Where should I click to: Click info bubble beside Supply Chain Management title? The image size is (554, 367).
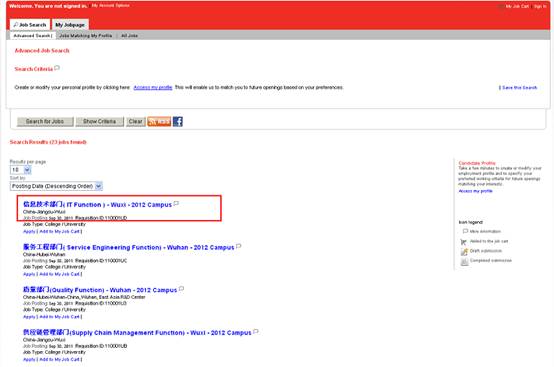[x=256, y=332]
